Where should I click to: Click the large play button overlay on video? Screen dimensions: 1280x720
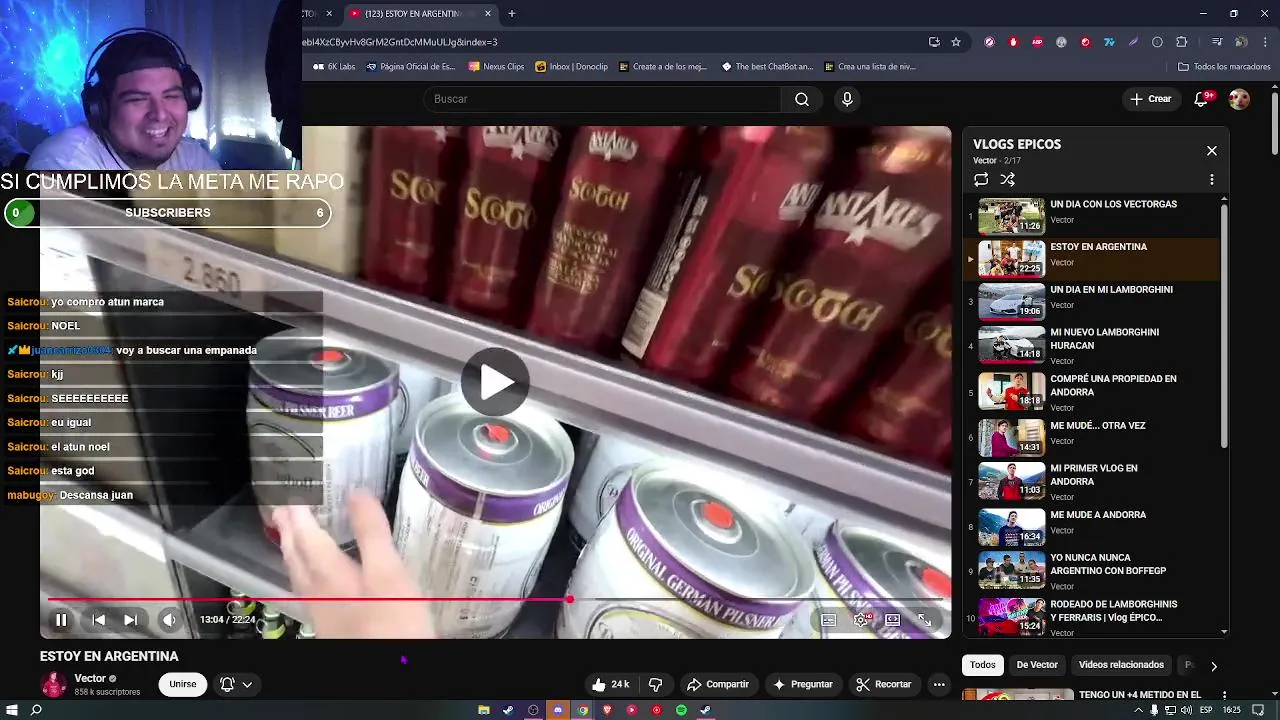pyautogui.click(x=495, y=381)
